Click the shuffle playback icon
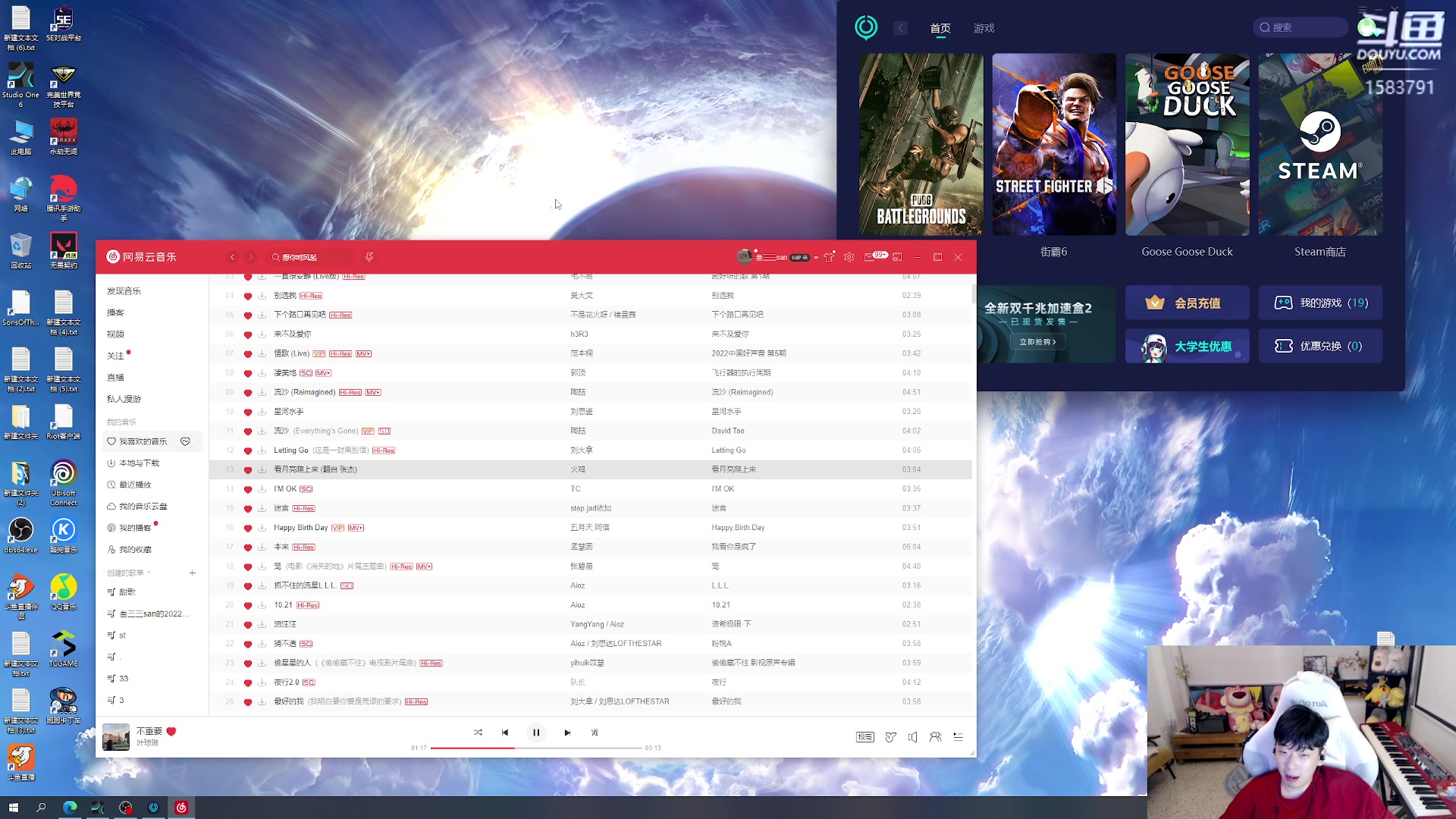The height and width of the screenshot is (819, 1456). click(x=478, y=732)
